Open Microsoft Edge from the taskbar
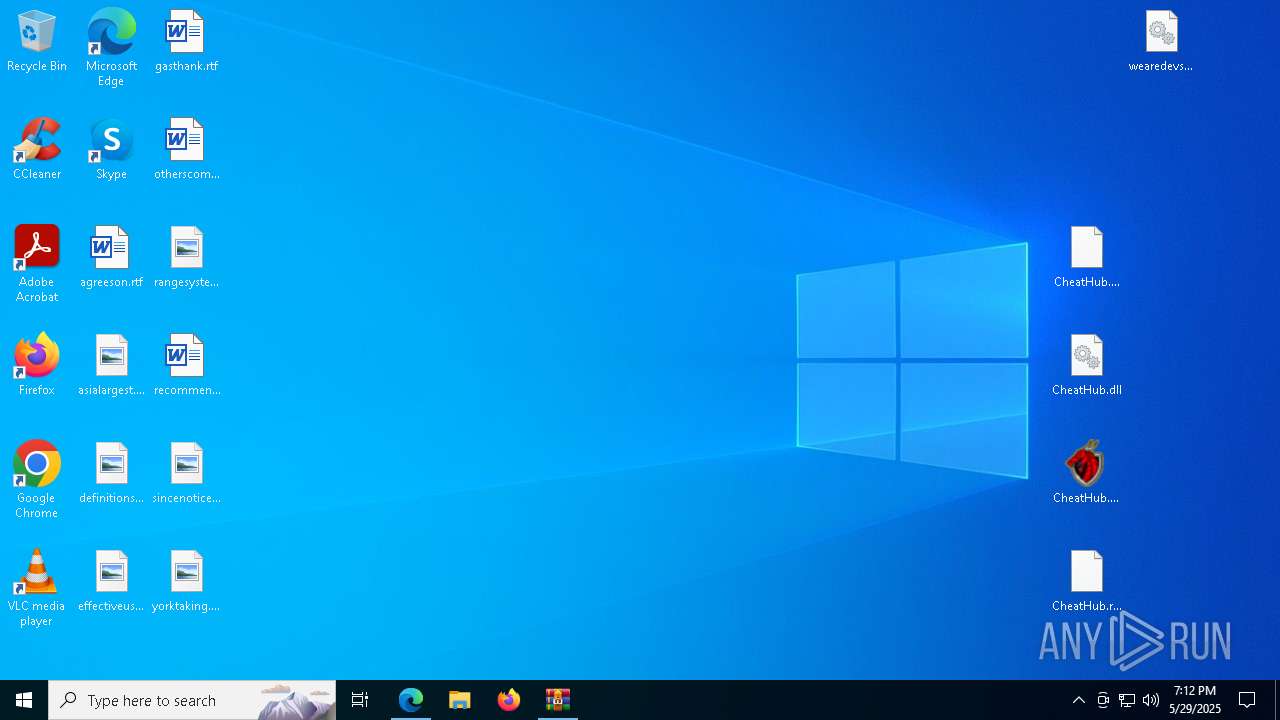1280x720 pixels. click(x=411, y=700)
